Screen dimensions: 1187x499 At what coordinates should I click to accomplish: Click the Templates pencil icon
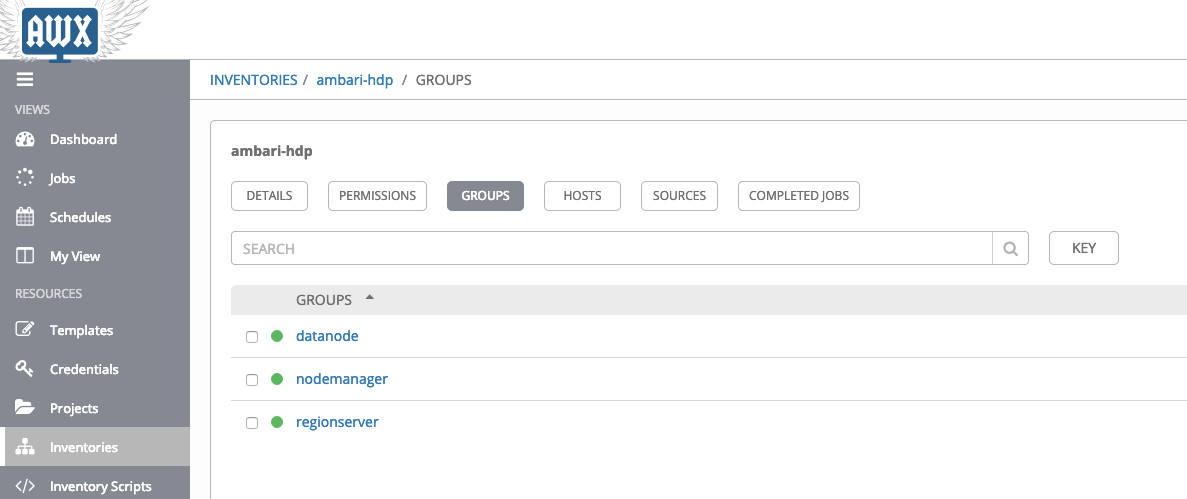(25, 330)
